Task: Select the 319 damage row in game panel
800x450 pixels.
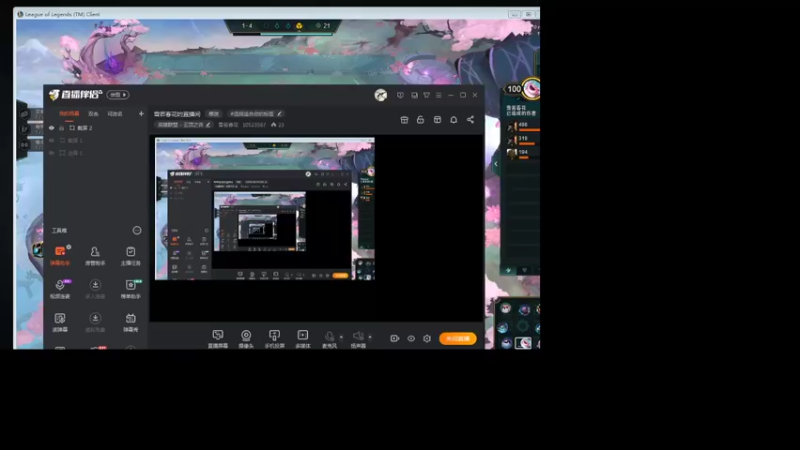Action: 523,141
